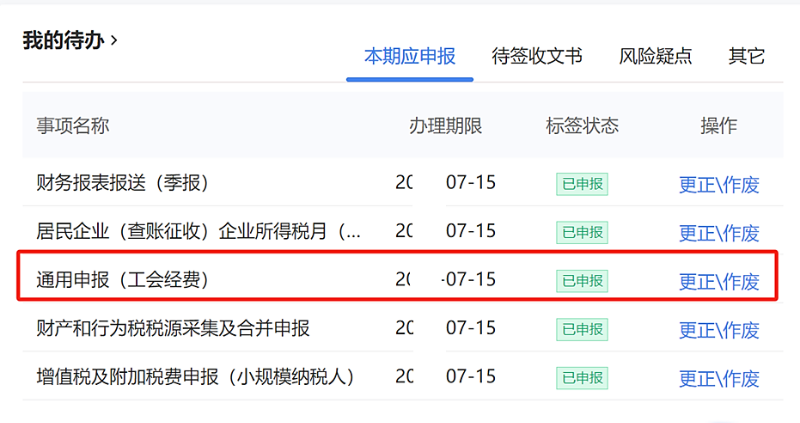Click 已申报 tag on 财务报表报送 row

582,184
